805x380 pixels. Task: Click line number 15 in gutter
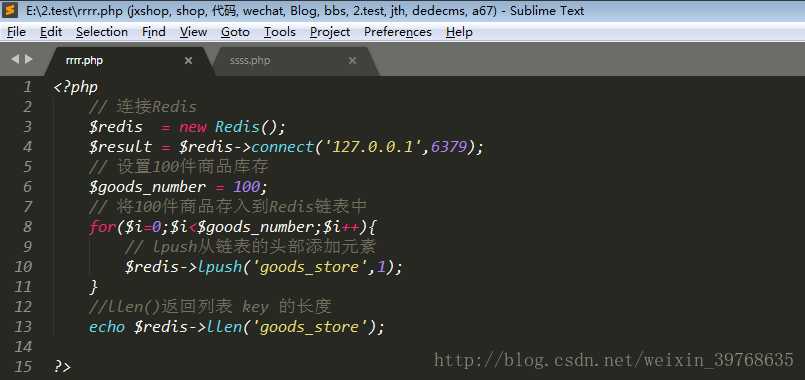click(x=23, y=367)
